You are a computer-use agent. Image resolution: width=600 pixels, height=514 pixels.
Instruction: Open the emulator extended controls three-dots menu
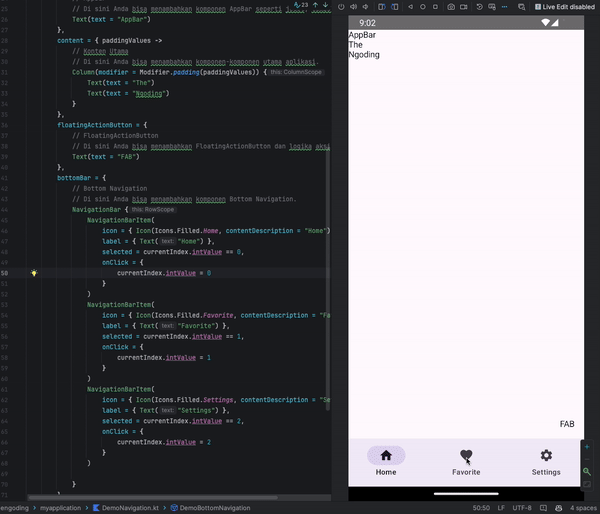coord(504,6)
